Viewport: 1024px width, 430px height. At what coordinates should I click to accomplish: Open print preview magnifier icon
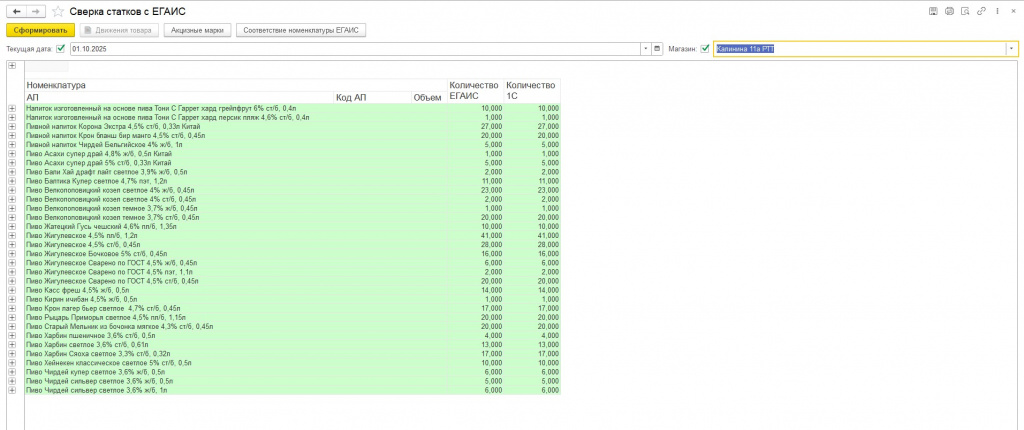[965, 11]
